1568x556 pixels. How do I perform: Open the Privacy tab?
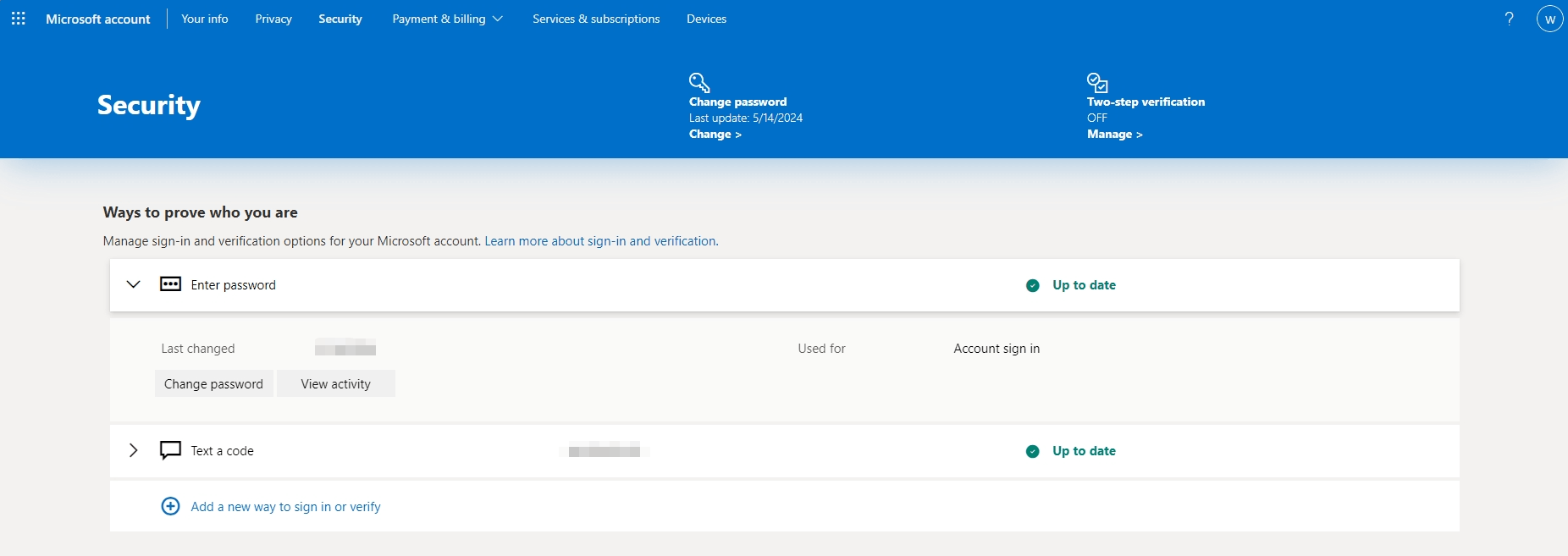pos(273,19)
